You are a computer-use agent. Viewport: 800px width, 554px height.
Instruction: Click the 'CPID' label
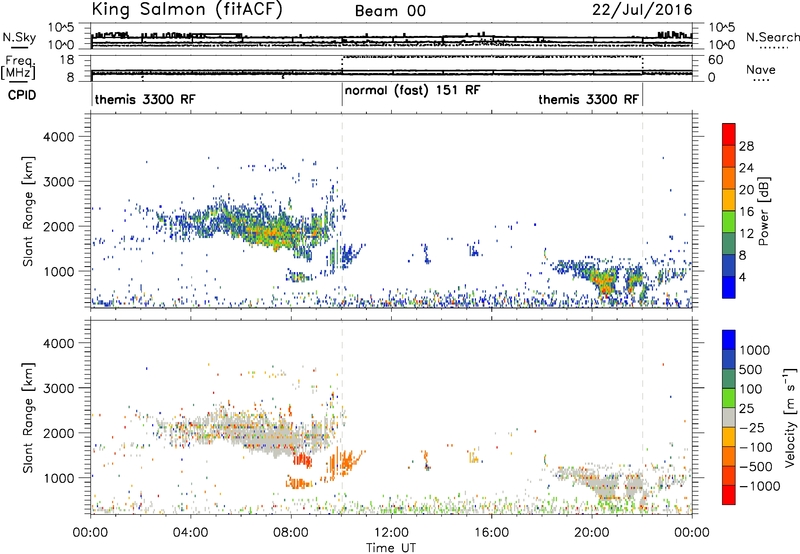pyautogui.click(x=22, y=95)
